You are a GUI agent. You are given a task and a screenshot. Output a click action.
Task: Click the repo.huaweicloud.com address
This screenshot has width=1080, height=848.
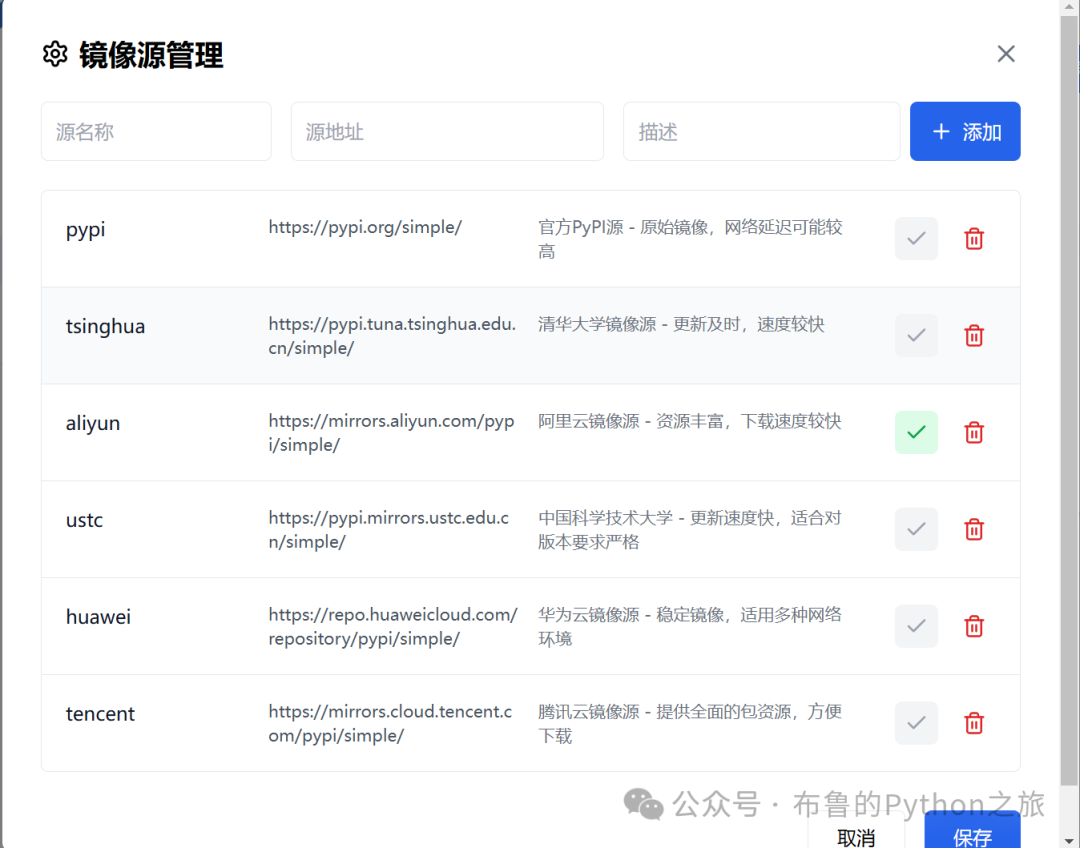pos(393,626)
